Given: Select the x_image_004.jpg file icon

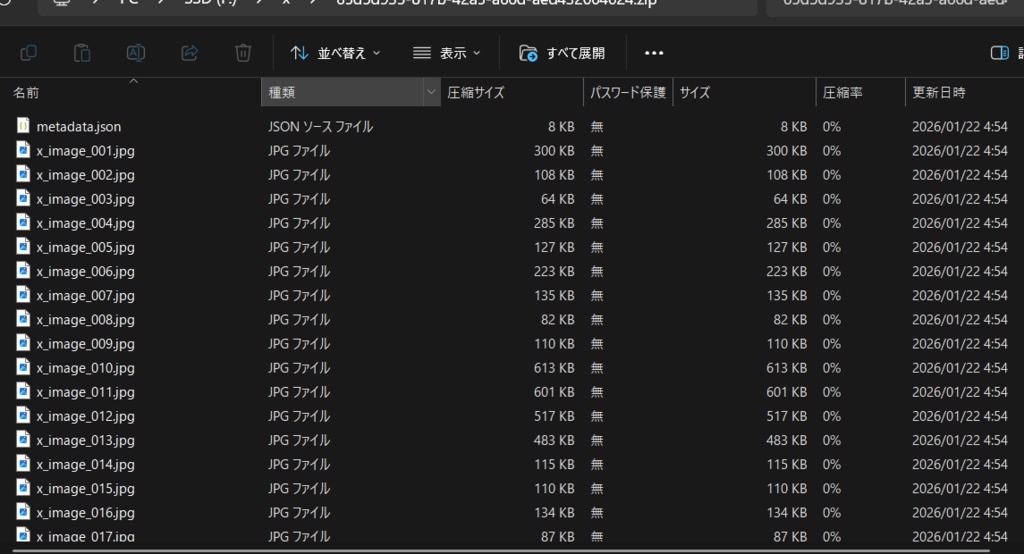Looking at the screenshot, I should click(x=23, y=222).
